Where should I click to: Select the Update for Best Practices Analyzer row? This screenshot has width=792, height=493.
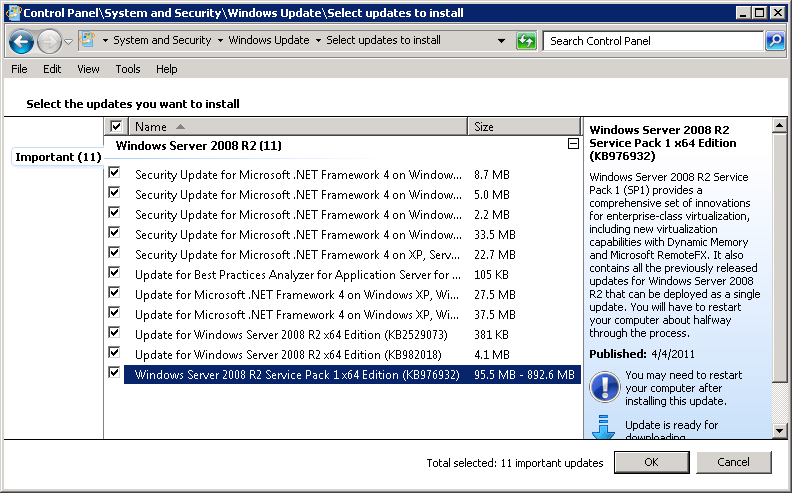coord(352,275)
